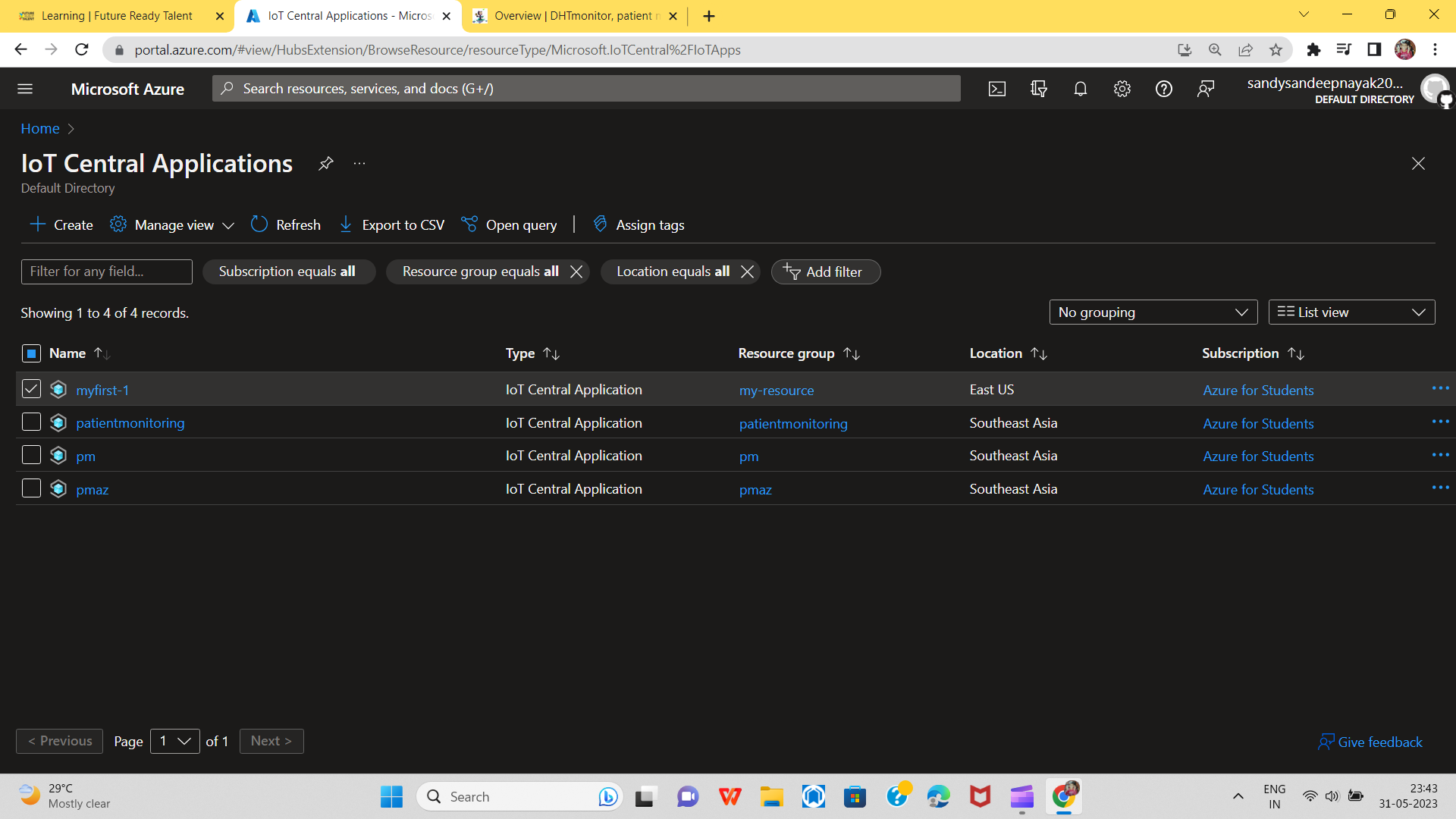
Task: Open the List view dropdown
Action: tap(1351, 312)
